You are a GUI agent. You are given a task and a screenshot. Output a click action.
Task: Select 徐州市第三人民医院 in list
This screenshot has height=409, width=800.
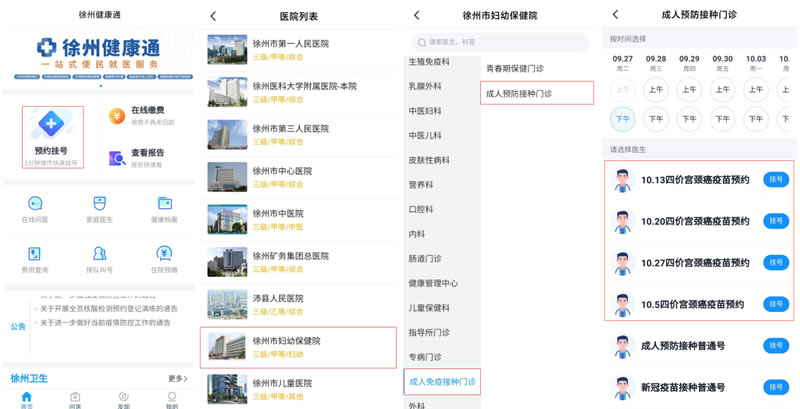click(x=298, y=134)
